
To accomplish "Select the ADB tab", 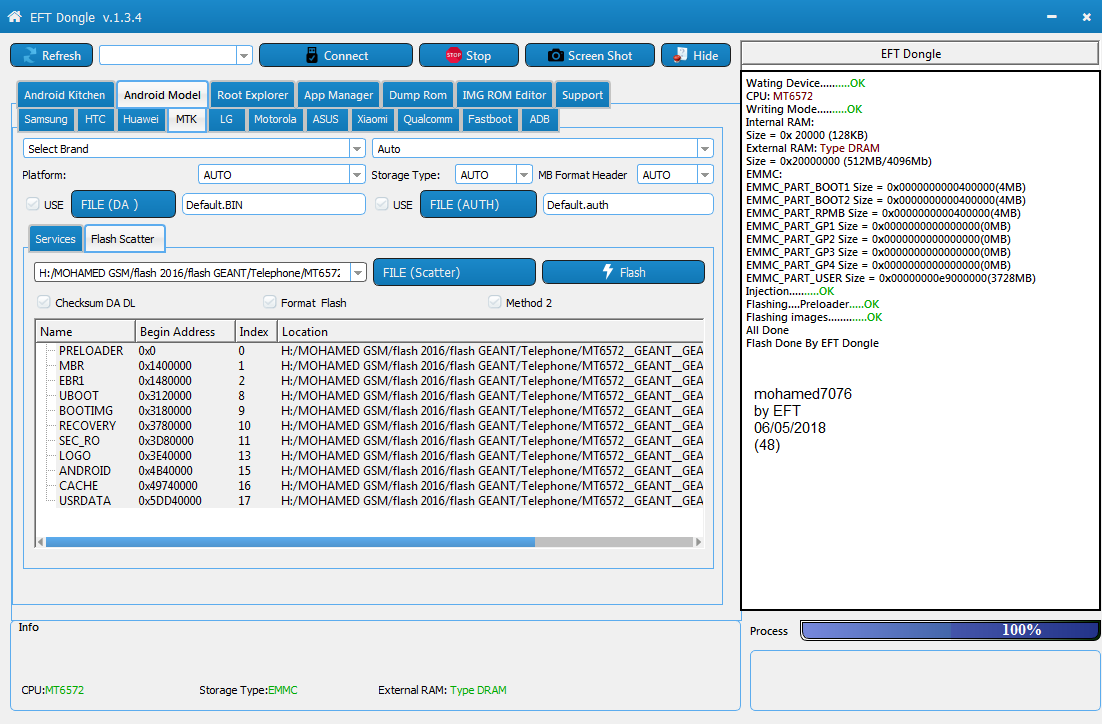I will [540, 119].
